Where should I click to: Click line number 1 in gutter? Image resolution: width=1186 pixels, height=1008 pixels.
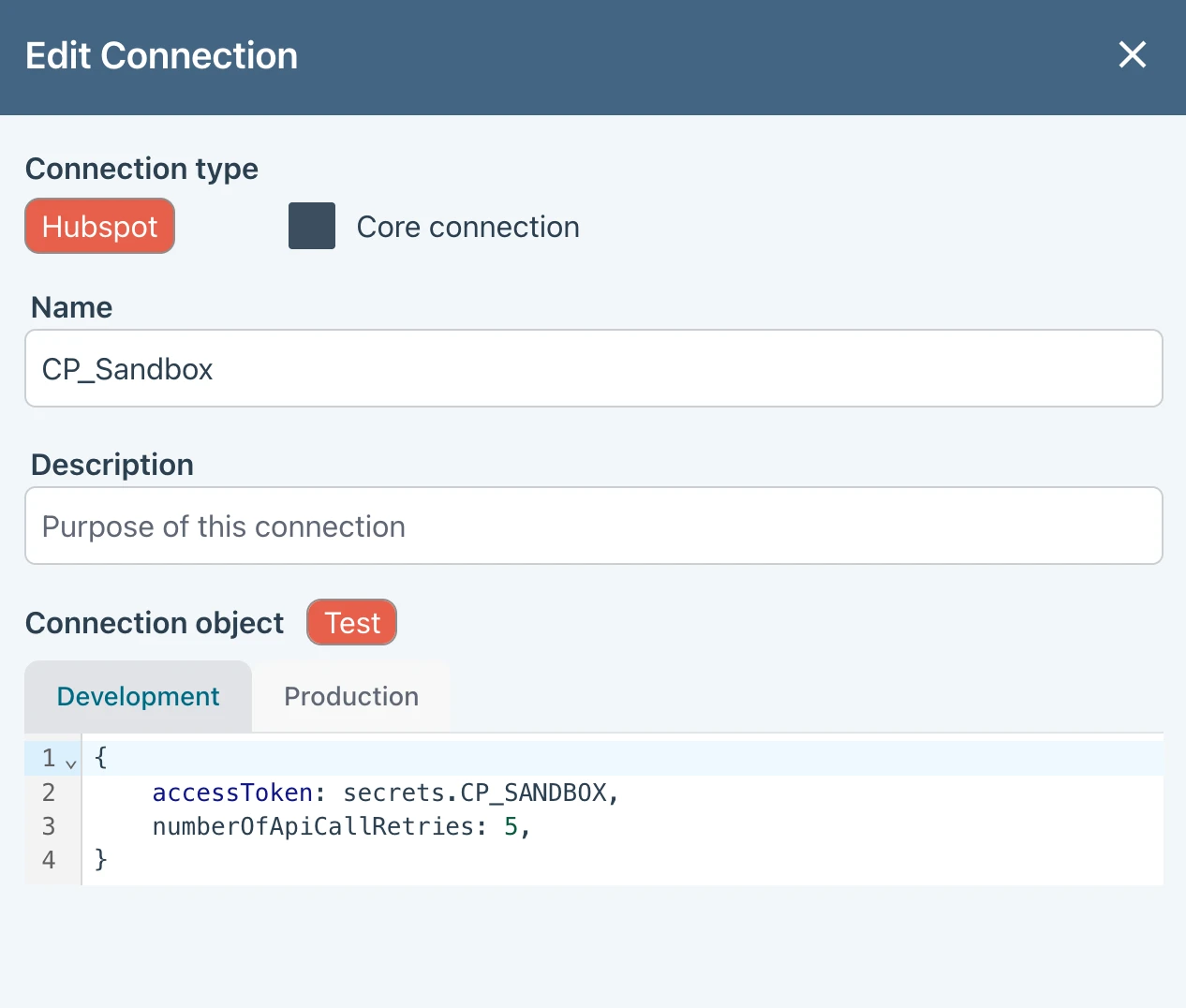click(x=49, y=758)
